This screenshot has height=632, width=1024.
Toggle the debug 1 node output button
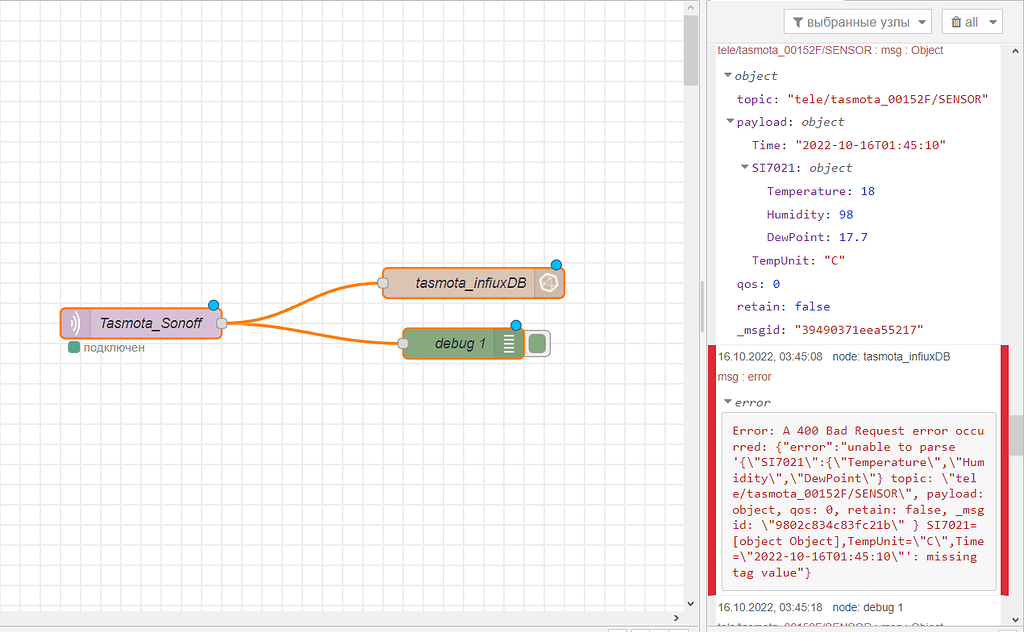[536, 343]
